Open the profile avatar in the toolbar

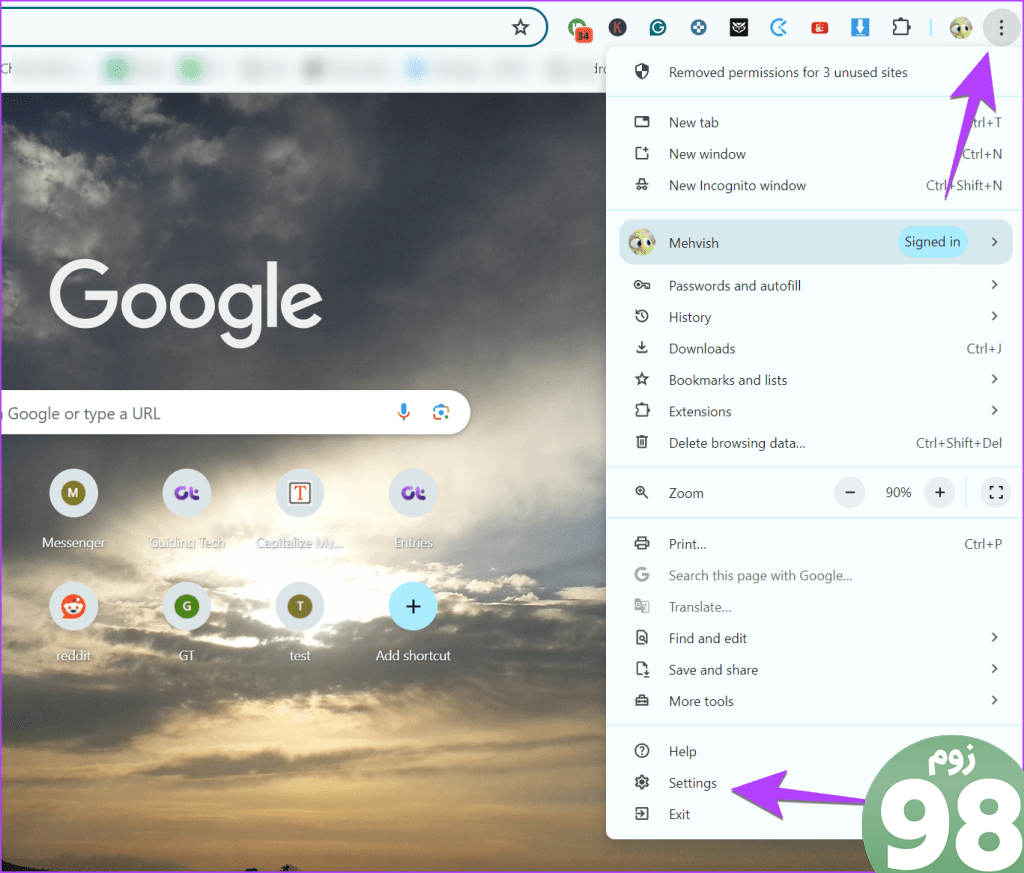click(961, 27)
